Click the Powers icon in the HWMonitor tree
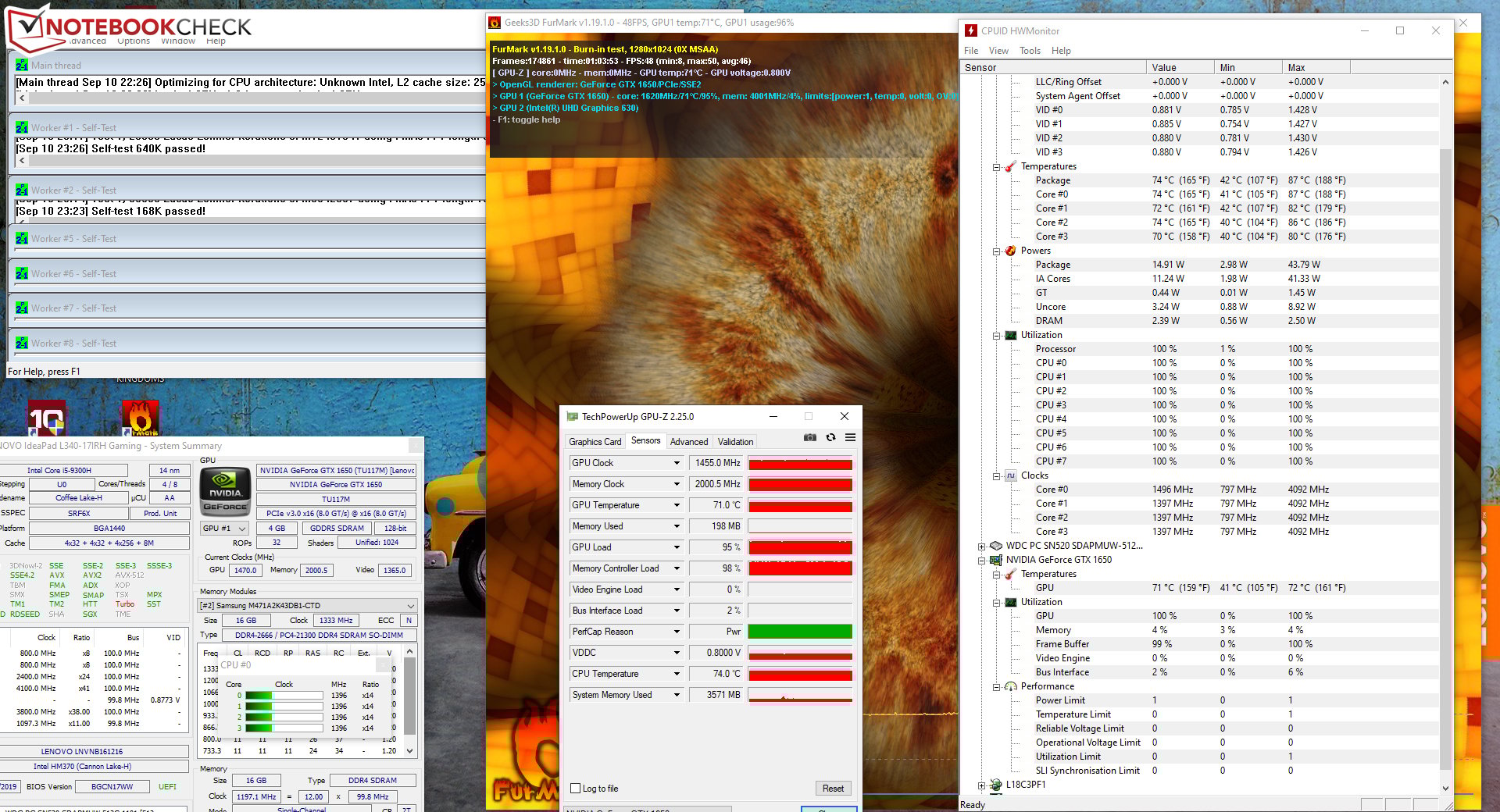This screenshot has height=812, width=1500. [1010, 251]
